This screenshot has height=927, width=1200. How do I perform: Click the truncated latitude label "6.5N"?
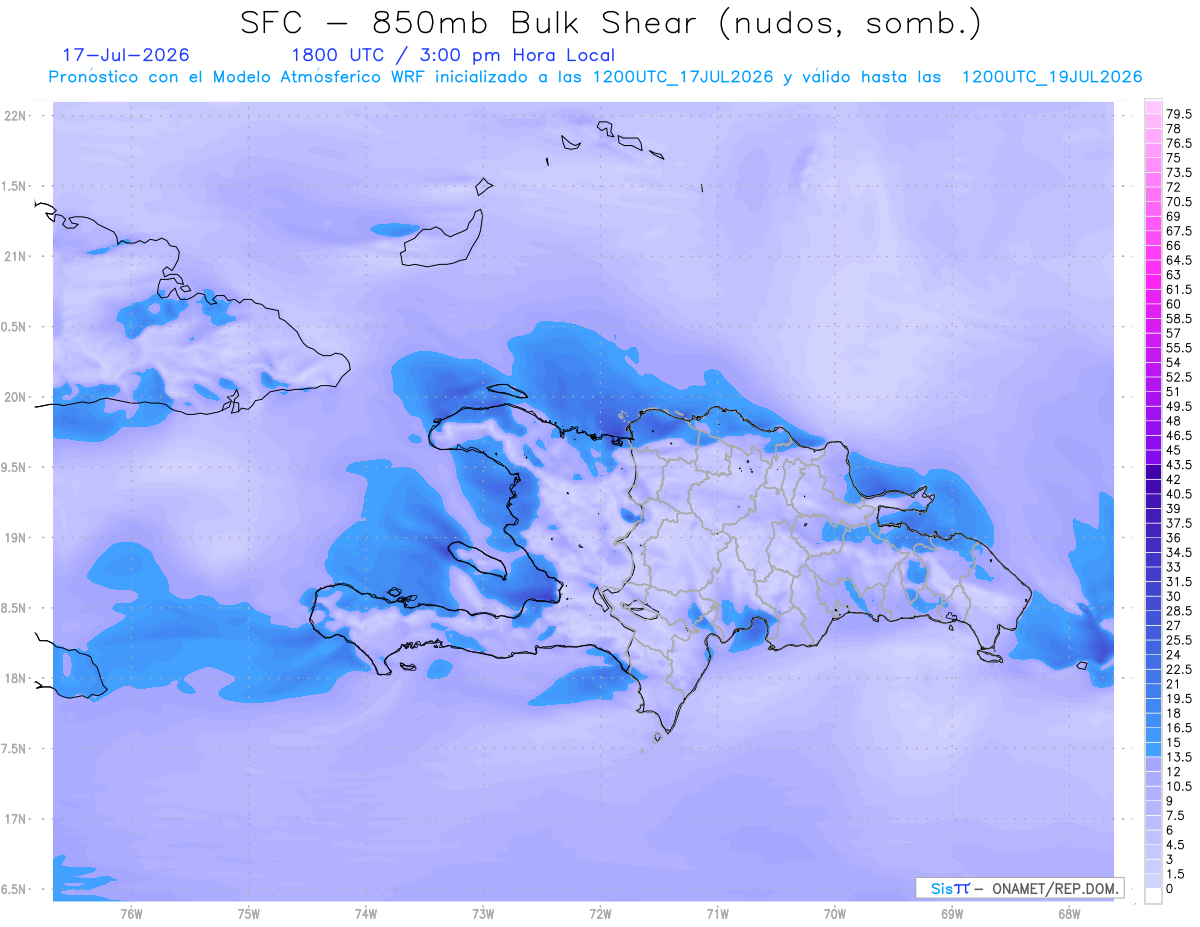coord(14,890)
